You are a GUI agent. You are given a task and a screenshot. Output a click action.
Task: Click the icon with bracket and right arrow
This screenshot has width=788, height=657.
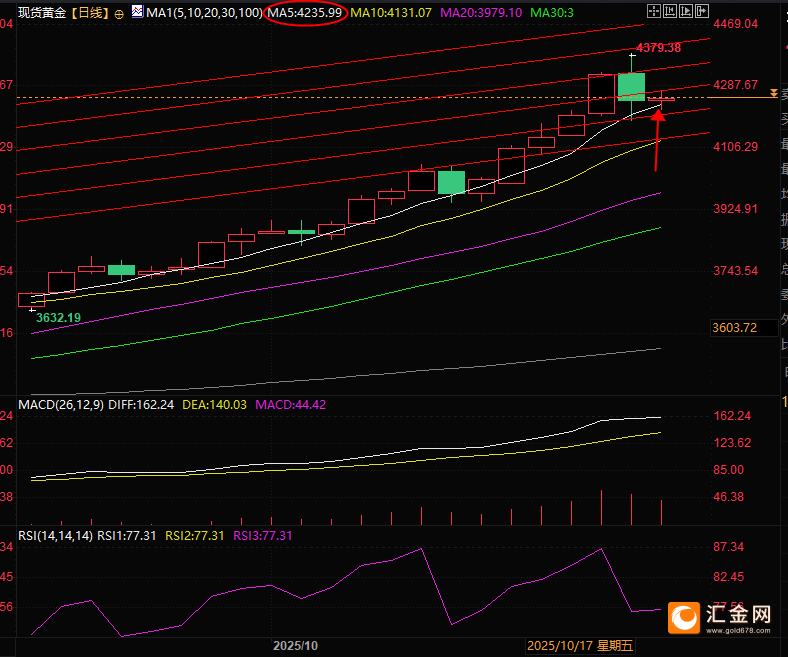coord(702,11)
